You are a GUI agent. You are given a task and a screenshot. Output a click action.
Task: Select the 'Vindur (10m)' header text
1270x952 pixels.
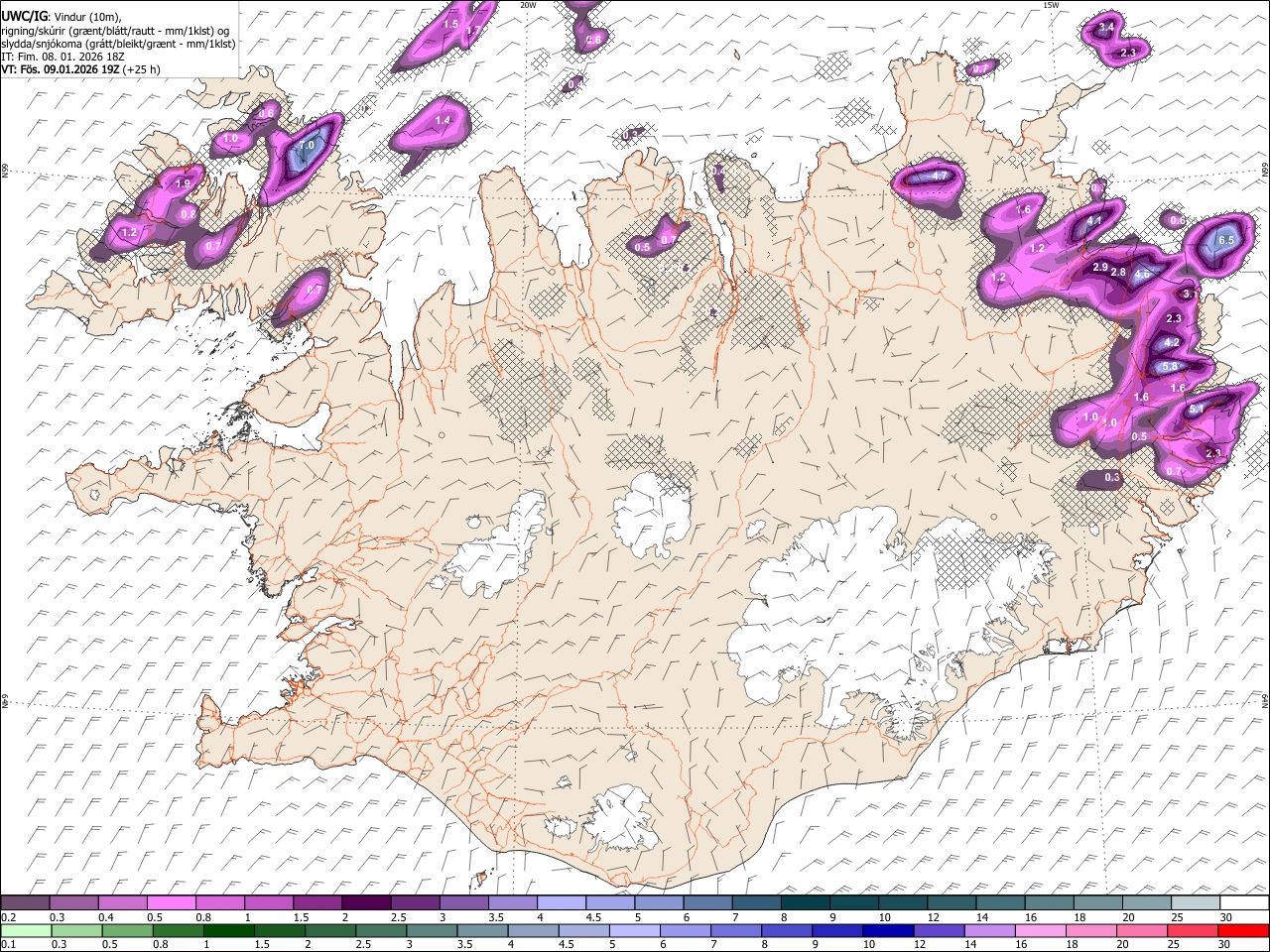[x=86, y=16]
